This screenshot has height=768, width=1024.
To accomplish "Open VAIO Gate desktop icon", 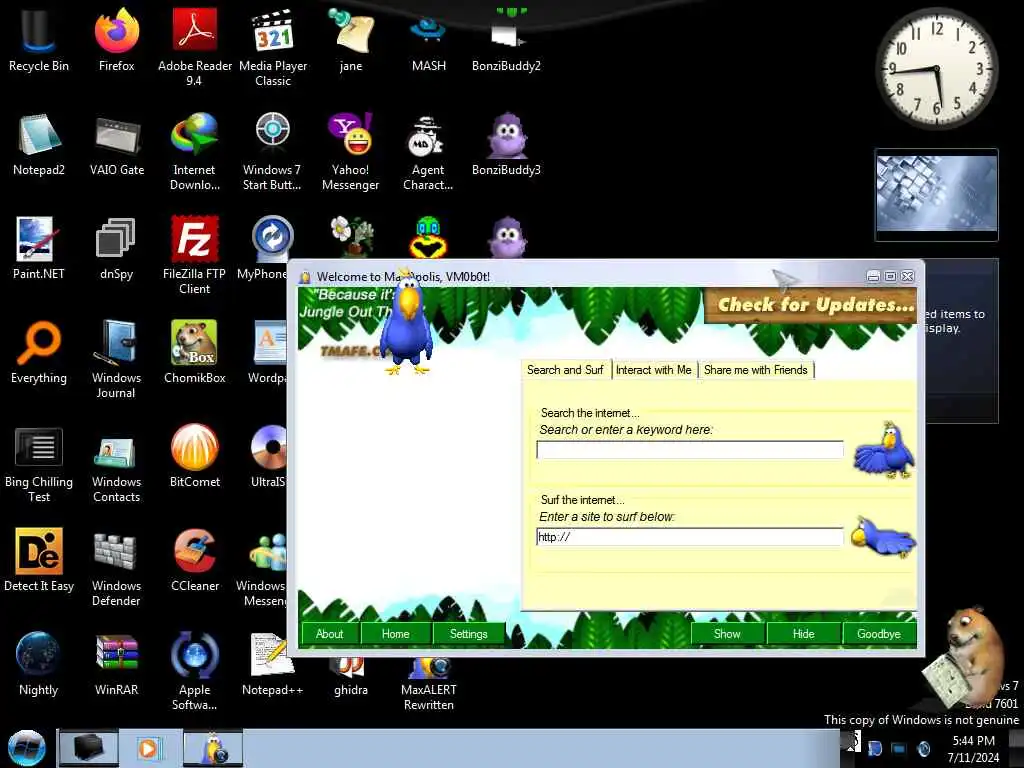I will (116, 144).
